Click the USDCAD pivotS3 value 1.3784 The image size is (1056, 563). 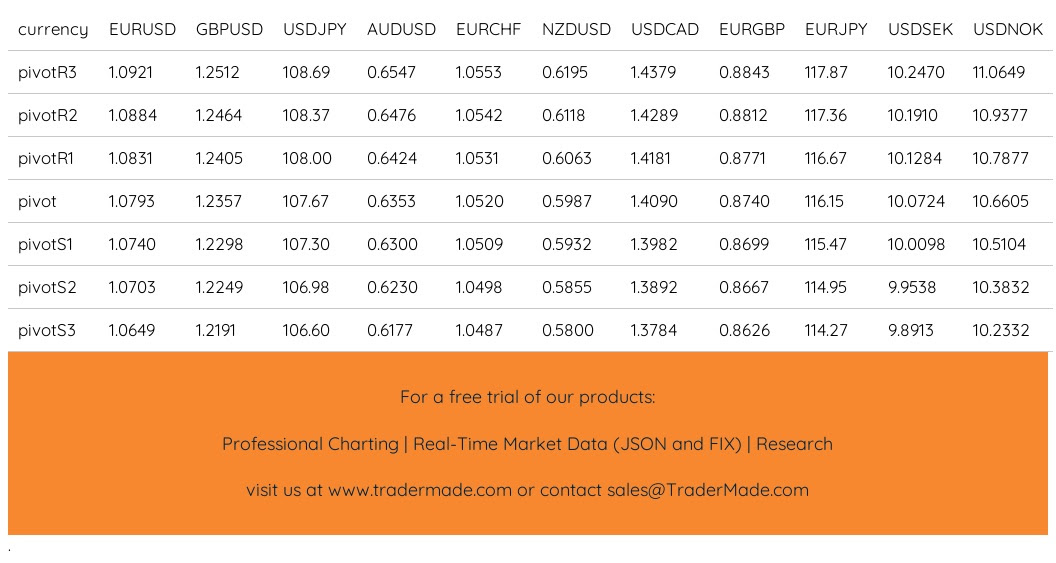654,330
